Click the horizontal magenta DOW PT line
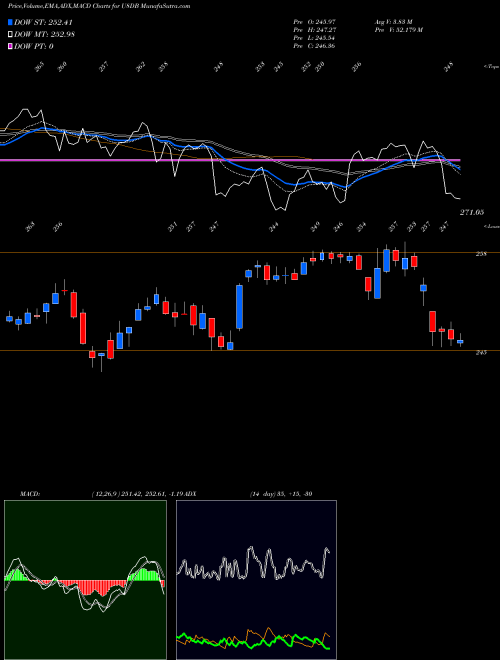This screenshot has width=500, height=660. 230,160
